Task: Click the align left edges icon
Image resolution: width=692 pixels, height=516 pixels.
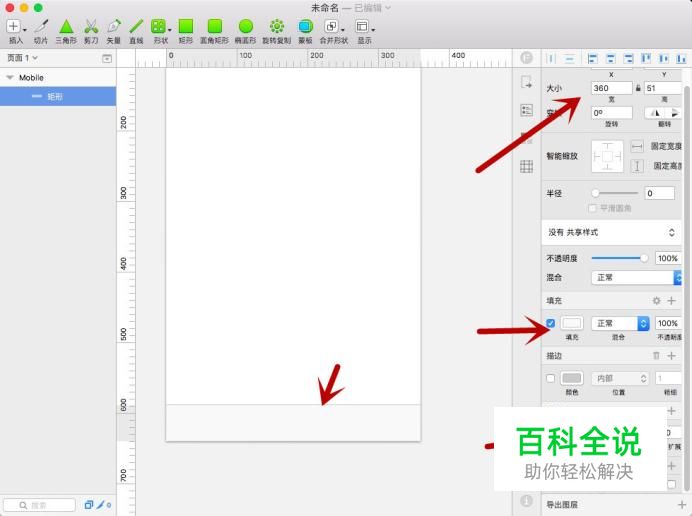Action: tap(593, 58)
